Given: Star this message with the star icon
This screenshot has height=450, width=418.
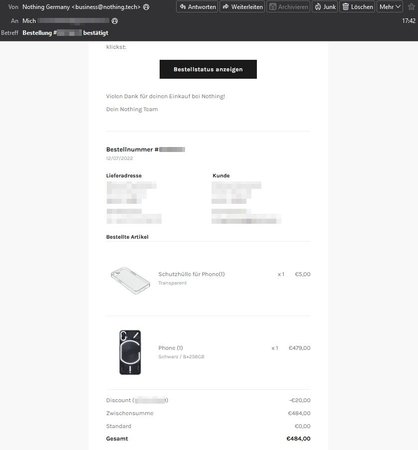Looking at the screenshot, I should click(411, 7).
